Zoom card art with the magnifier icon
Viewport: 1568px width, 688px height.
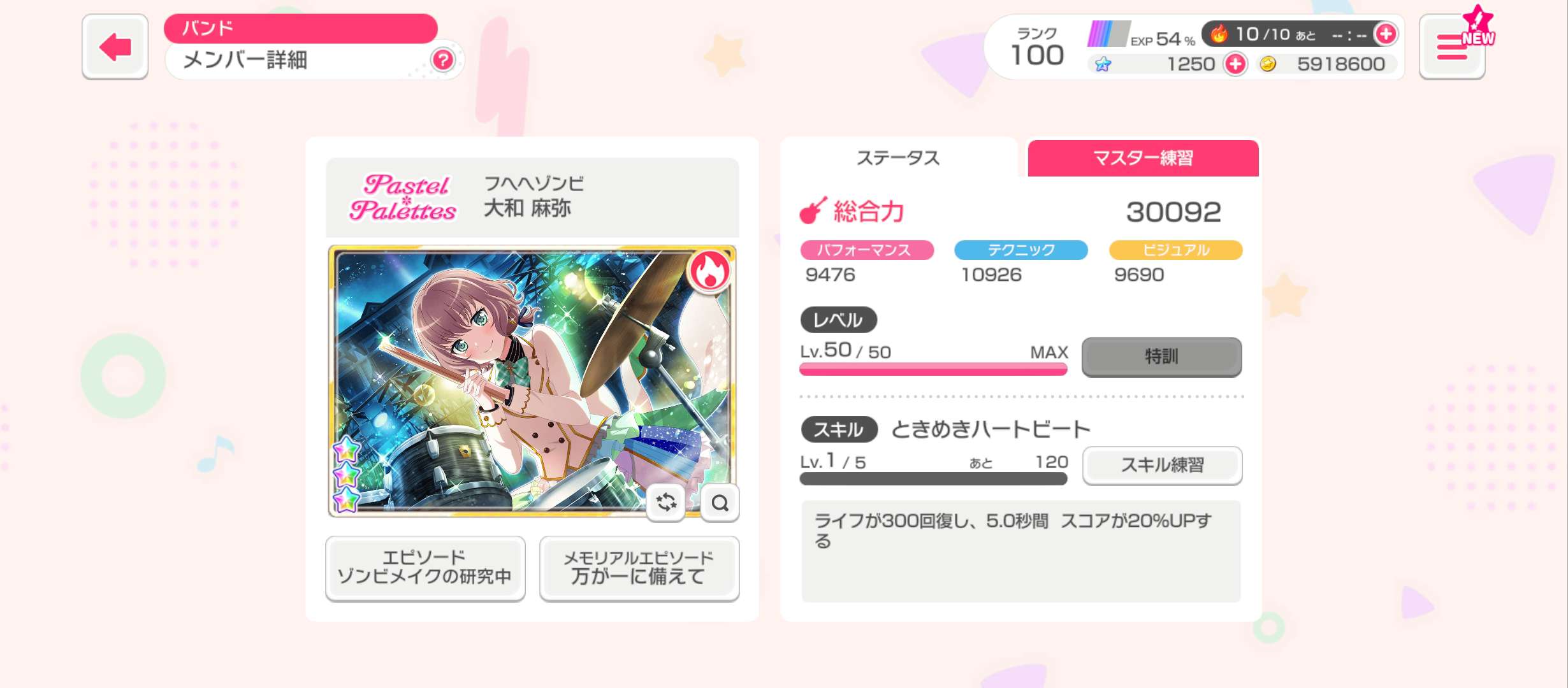(x=720, y=503)
